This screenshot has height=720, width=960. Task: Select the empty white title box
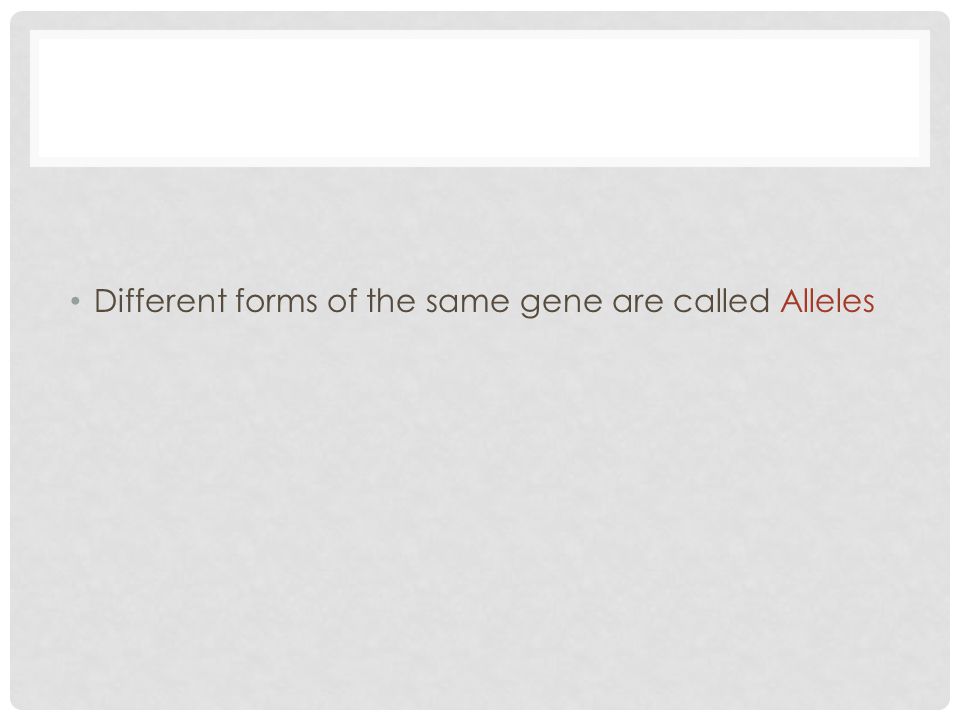click(479, 98)
